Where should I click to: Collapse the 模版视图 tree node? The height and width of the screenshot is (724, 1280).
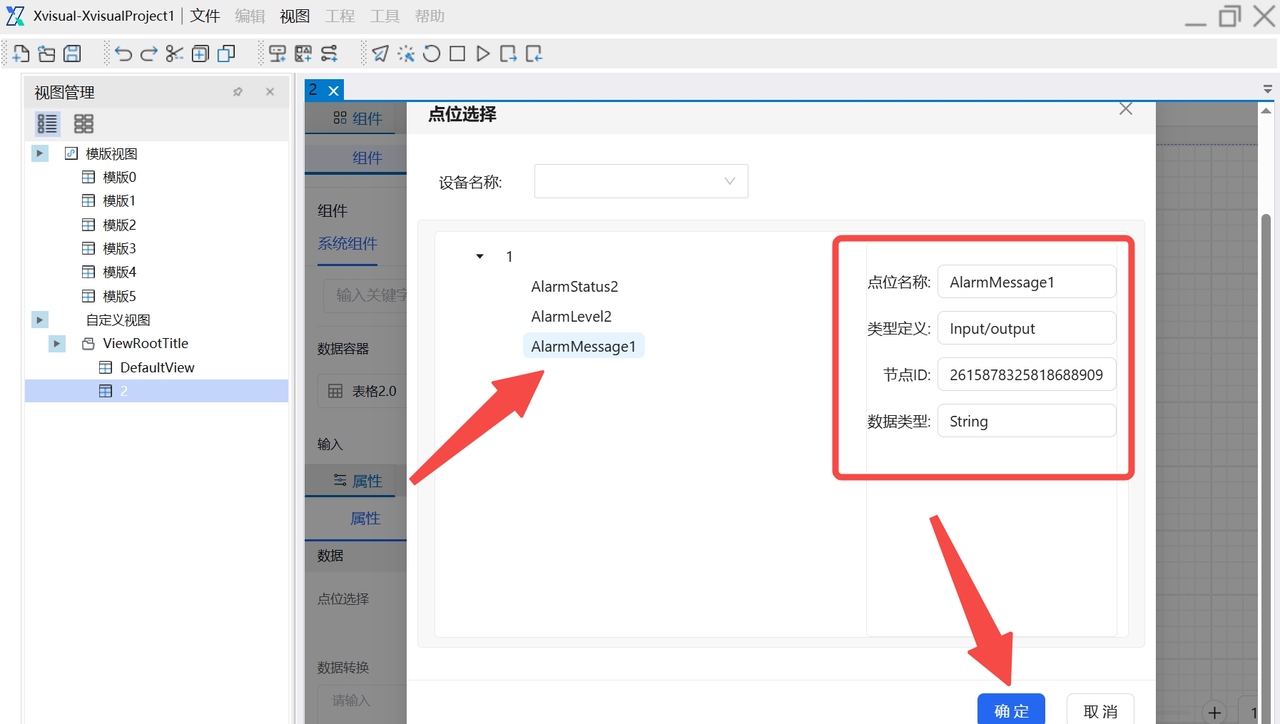(40, 154)
